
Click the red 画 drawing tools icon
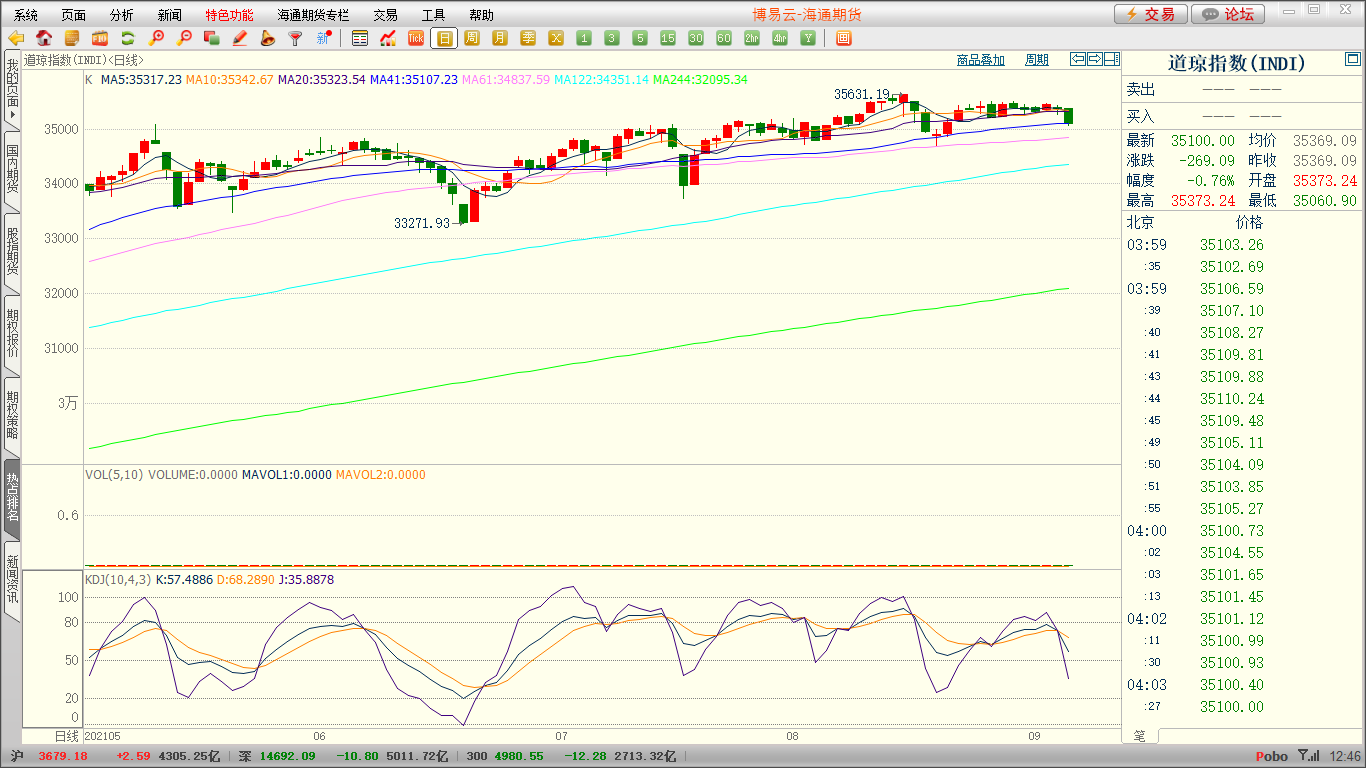click(x=844, y=38)
